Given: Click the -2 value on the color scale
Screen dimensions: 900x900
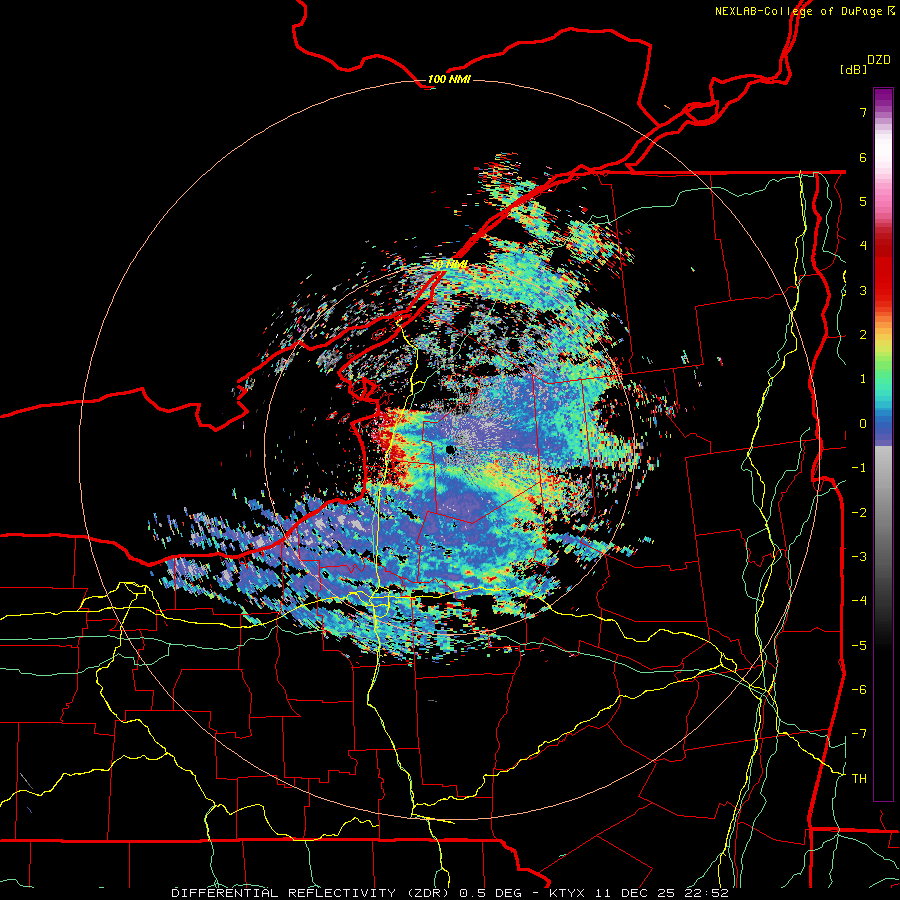Looking at the screenshot, I should 859,513.
